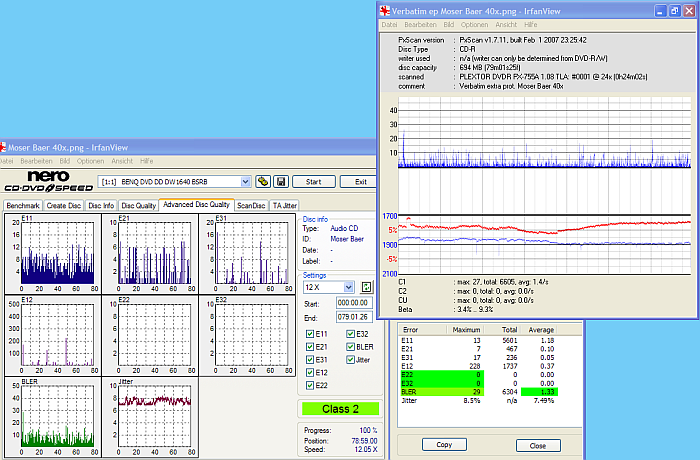Switch to the Create Disc tab
This screenshot has height=460, width=700.
[64, 205]
